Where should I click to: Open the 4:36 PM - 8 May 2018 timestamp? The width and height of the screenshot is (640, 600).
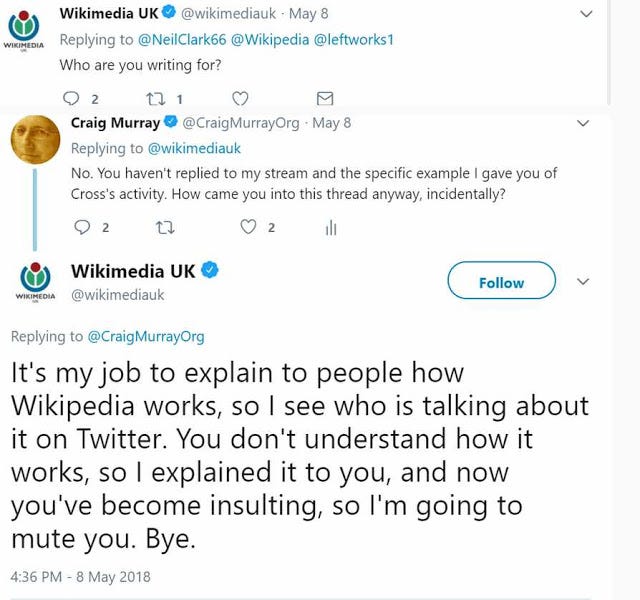point(80,576)
